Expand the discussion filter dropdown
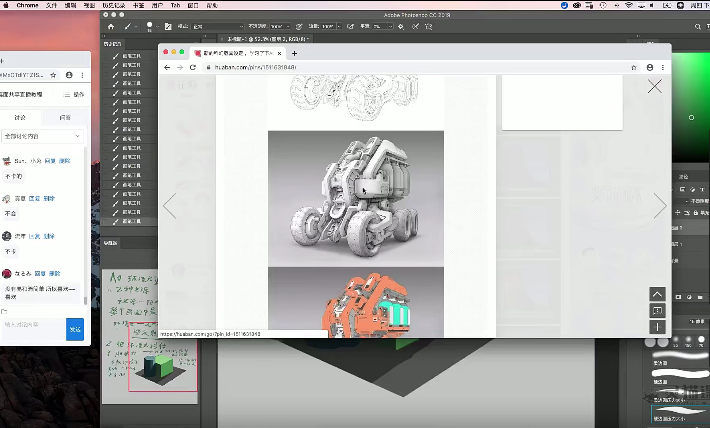This screenshot has height=428, width=710. click(42, 135)
